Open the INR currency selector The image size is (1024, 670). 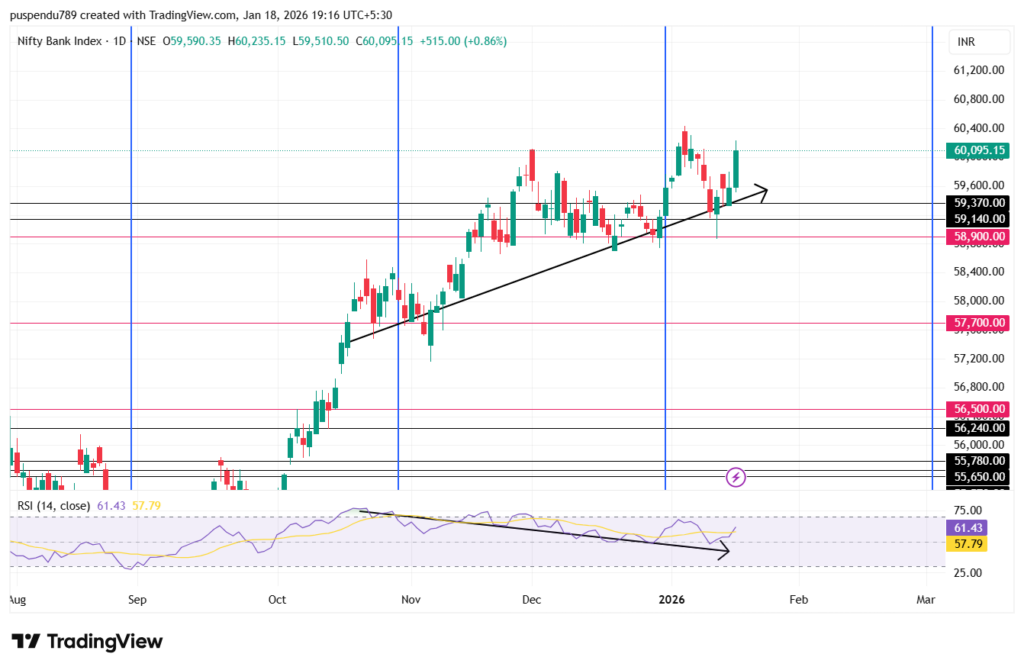pos(966,42)
